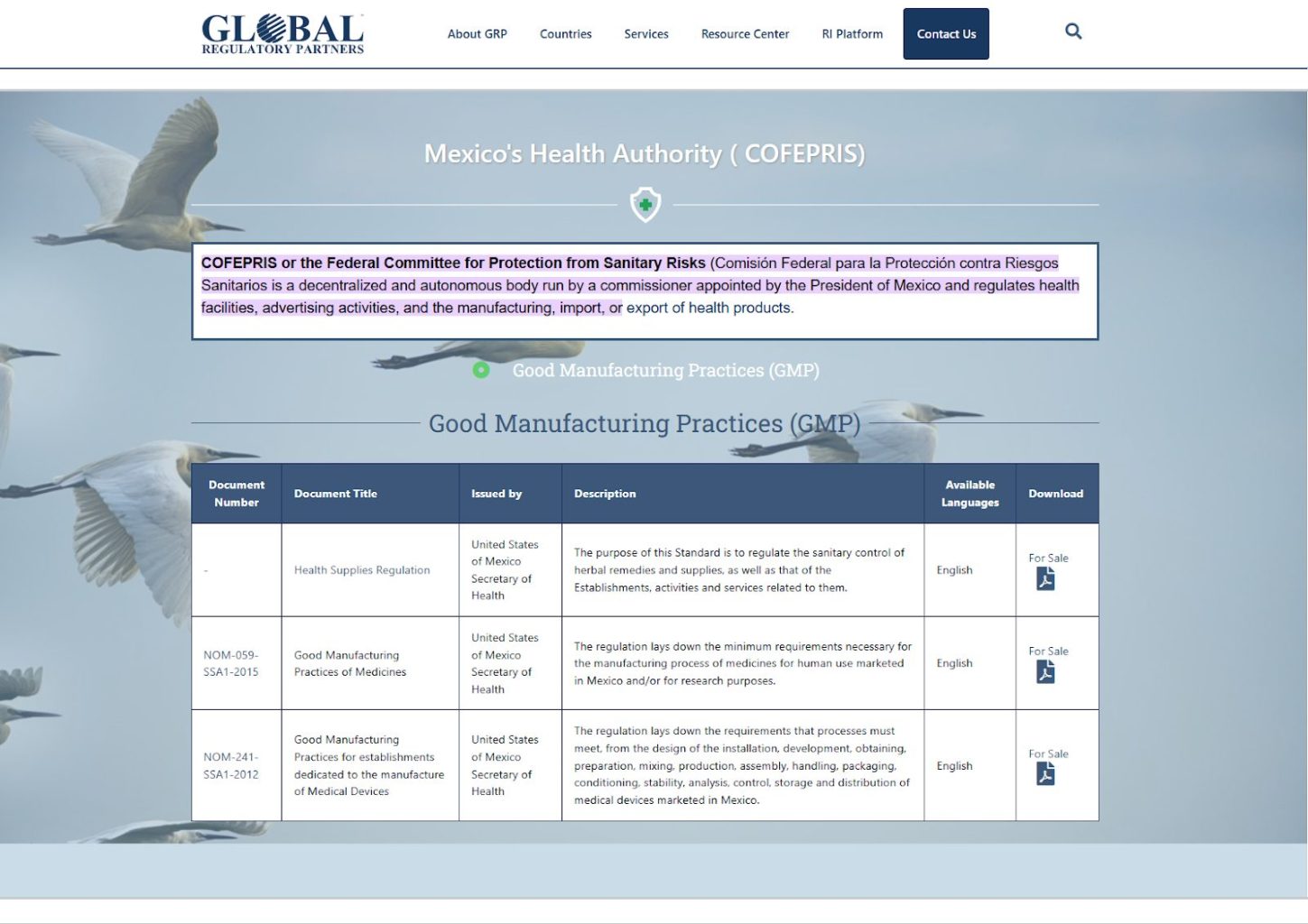The width and height of the screenshot is (1308, 924).
Task: Open the Health Supplies Regulation document link
Action: [x=362, y=570]
